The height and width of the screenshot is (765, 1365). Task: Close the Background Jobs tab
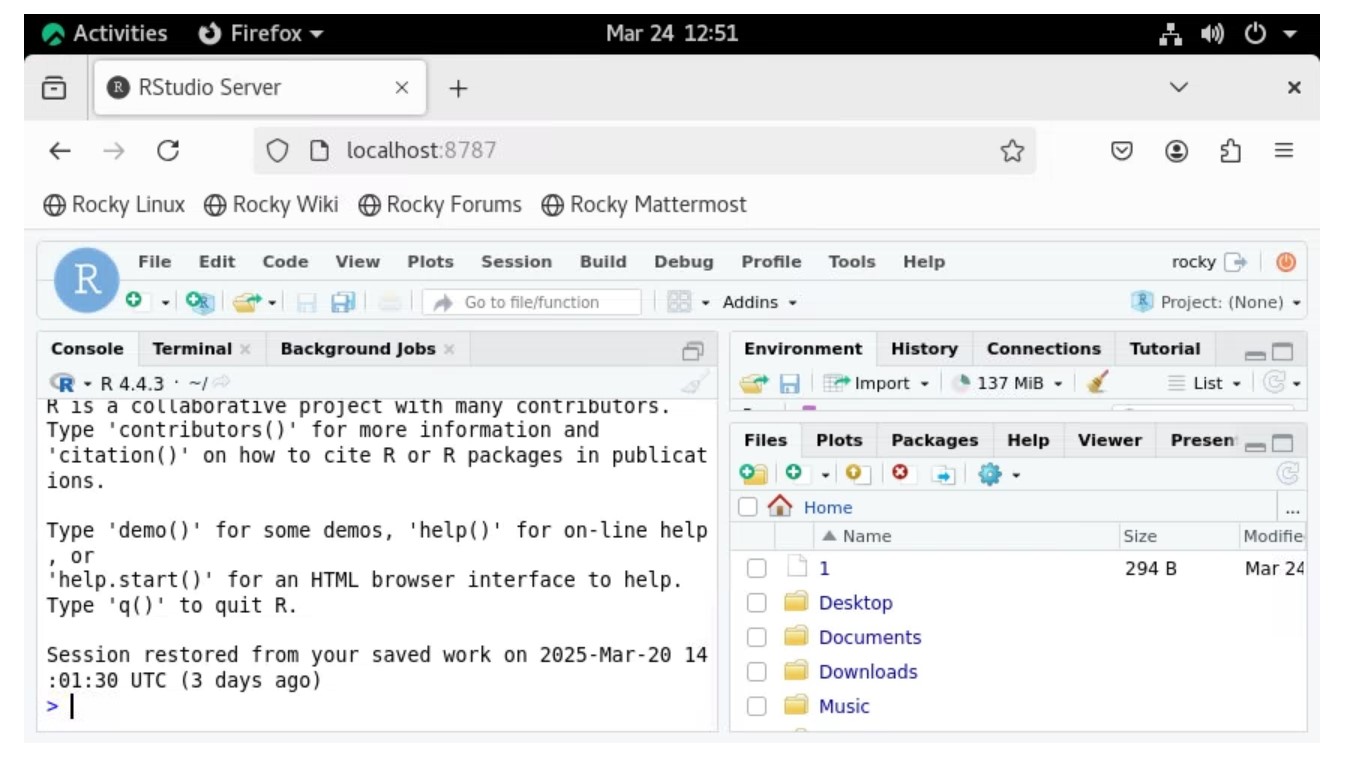[x=449, y=349]
